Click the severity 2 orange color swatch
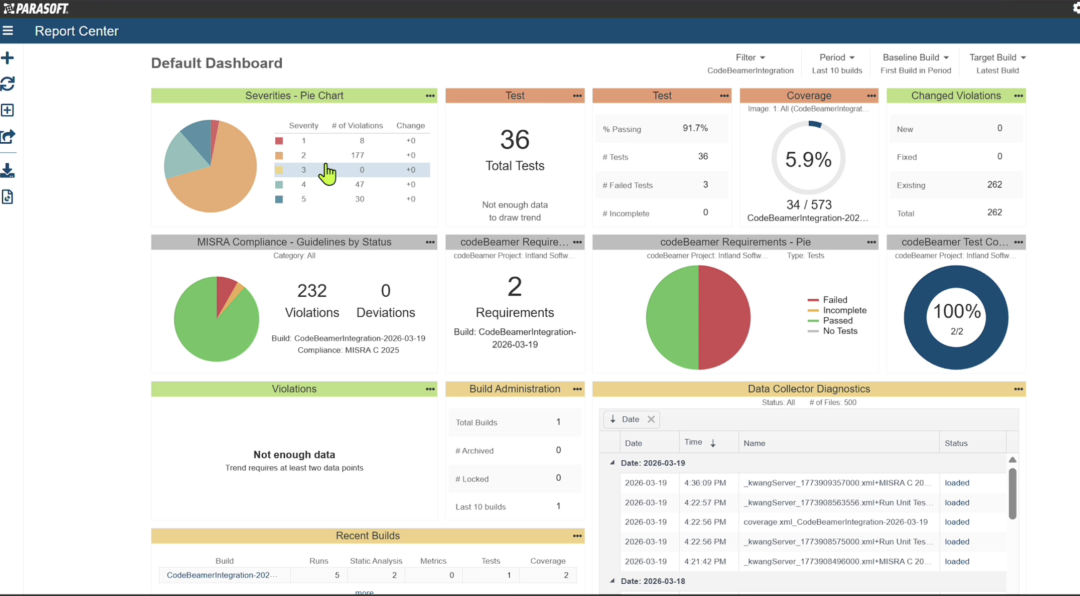Screen dimensions: 1080x596 click(279, 156)
